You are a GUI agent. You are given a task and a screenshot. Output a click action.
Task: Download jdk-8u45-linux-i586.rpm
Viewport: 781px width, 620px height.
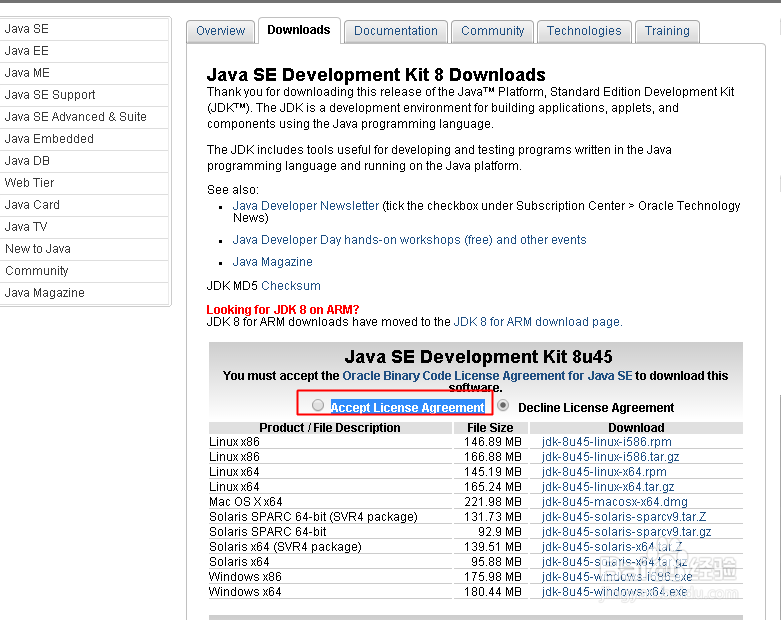[607, 442]
